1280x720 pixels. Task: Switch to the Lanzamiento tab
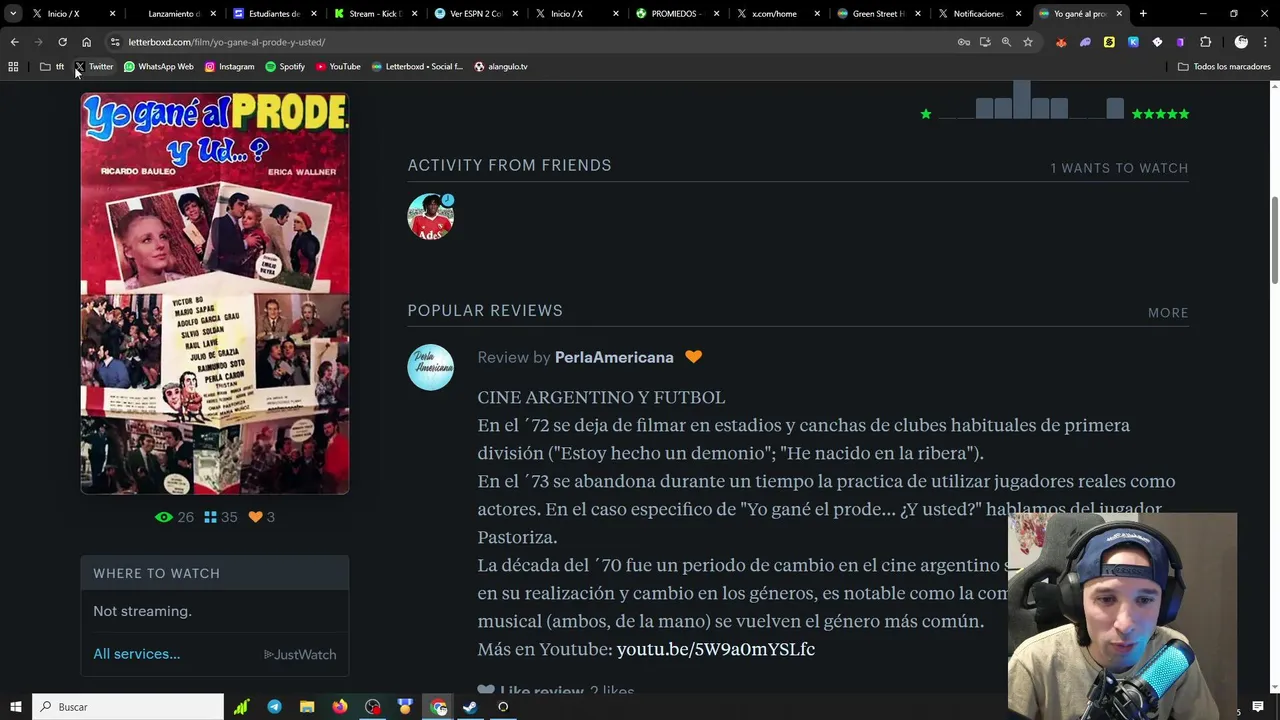[175, 14]
